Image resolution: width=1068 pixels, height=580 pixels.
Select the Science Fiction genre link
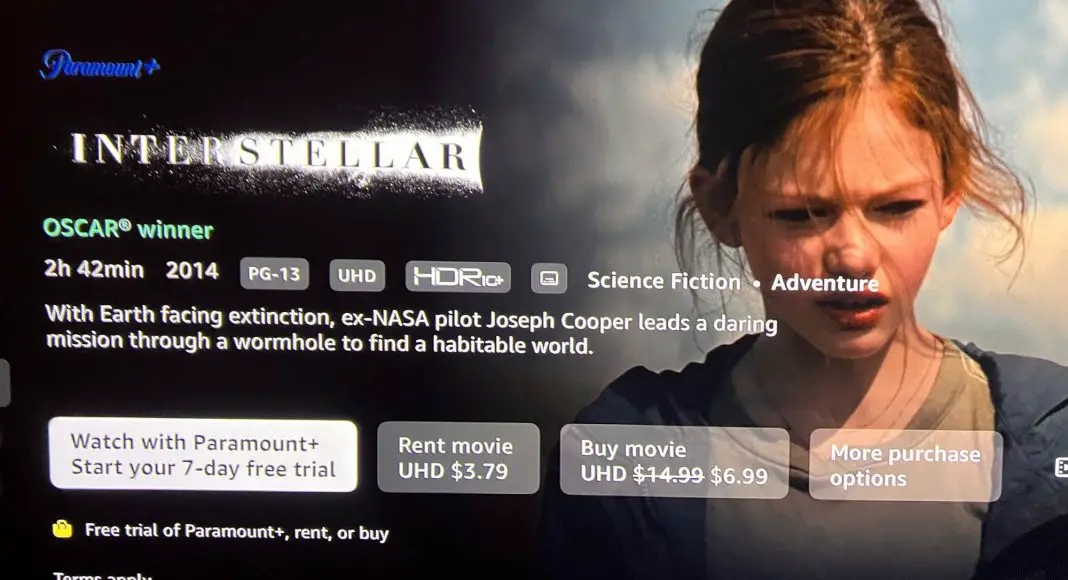click(663, 280)
